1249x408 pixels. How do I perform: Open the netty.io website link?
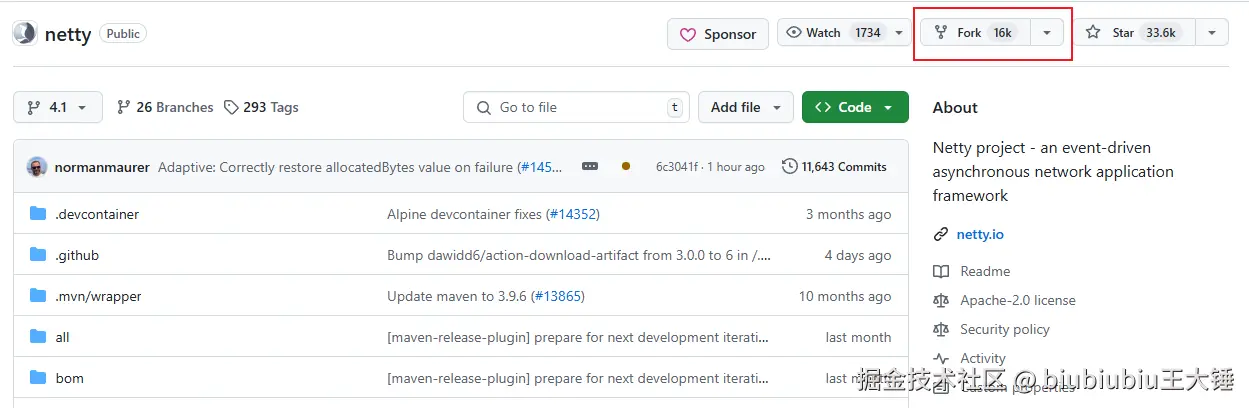click(x=979, y=234)
